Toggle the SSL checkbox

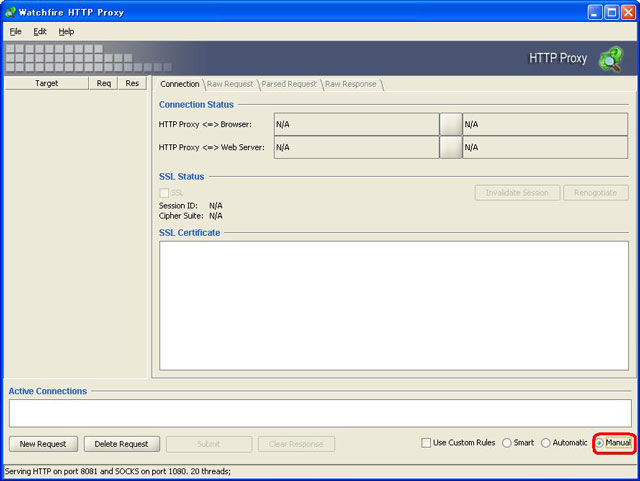pos(165,193)
